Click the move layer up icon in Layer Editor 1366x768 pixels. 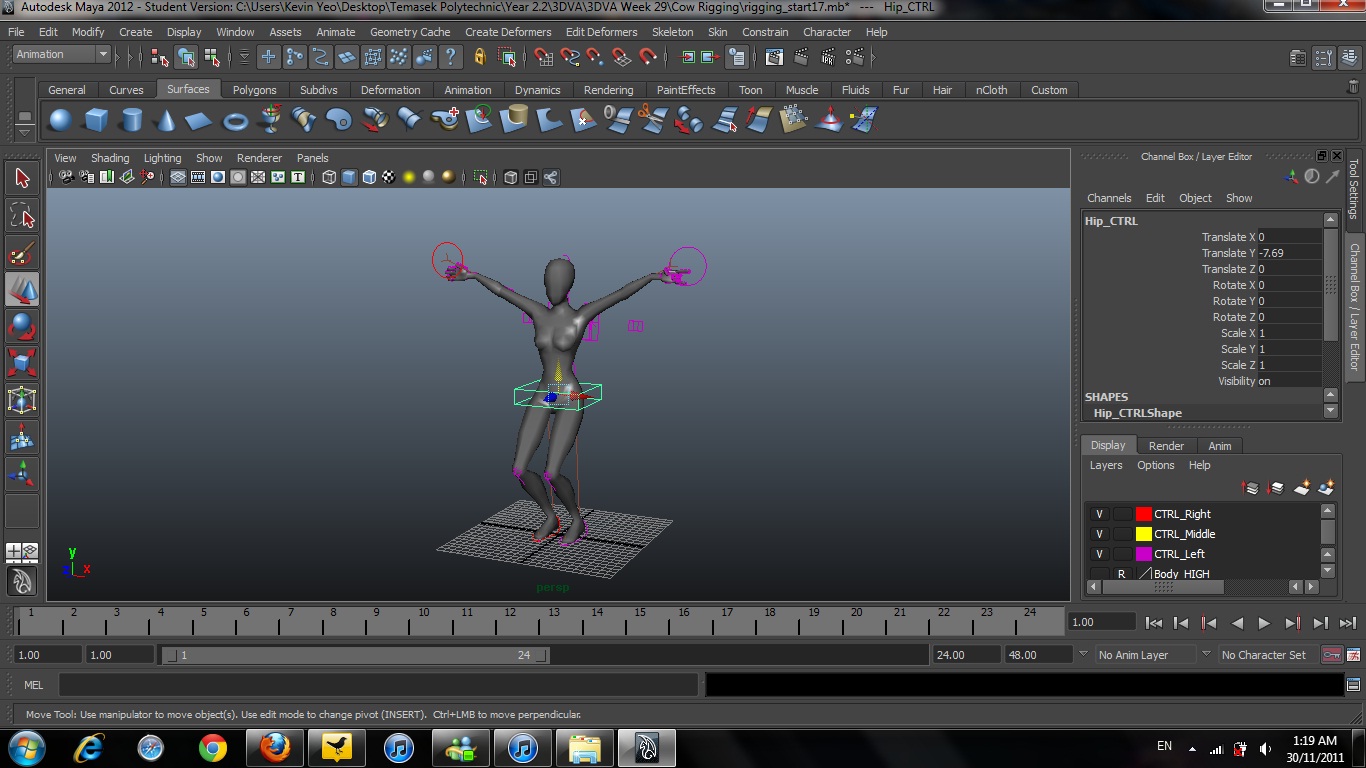1250,488
